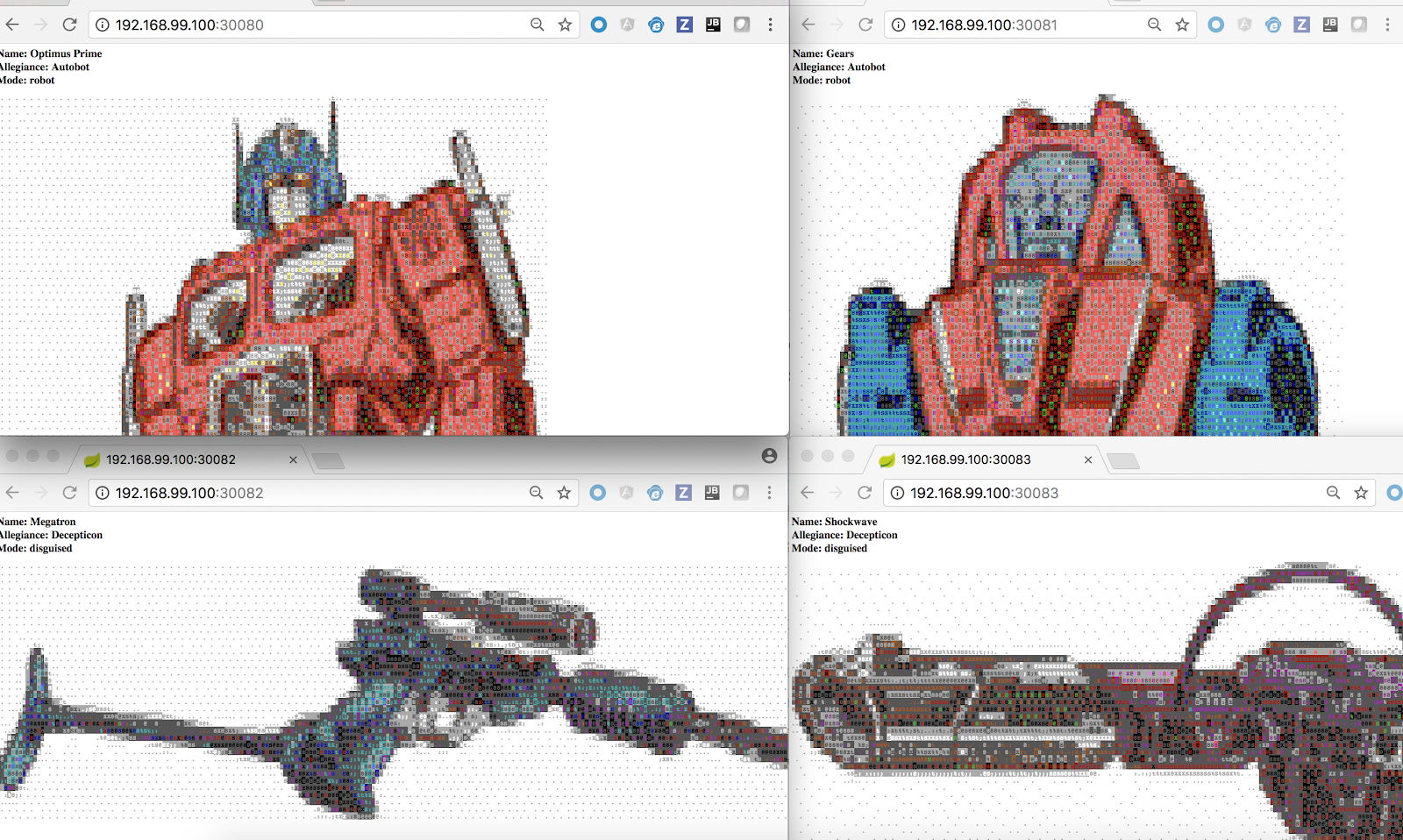This screenshot has width=1403, height=840.
Task: Go back in the 30083 window
Action: pyautogui.click(x=808, y=493)
